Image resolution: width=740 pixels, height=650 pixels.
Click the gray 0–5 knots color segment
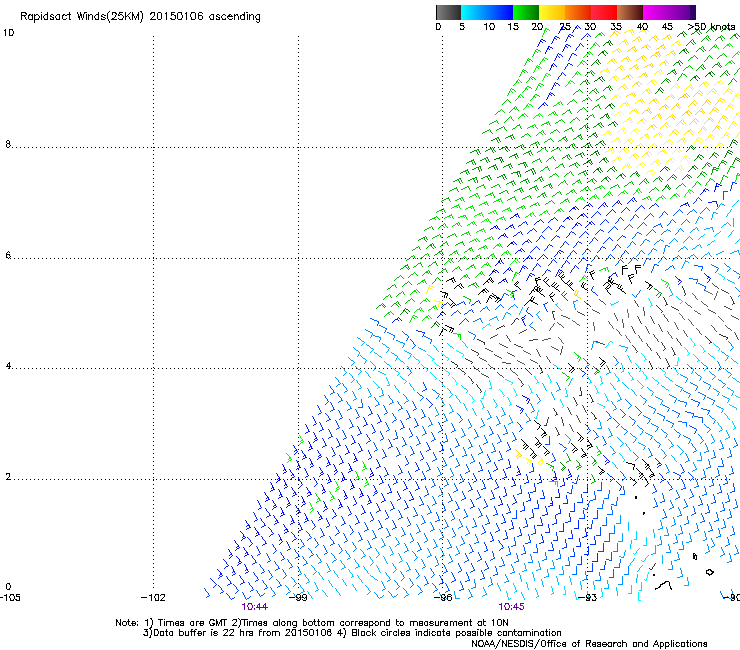448,12
